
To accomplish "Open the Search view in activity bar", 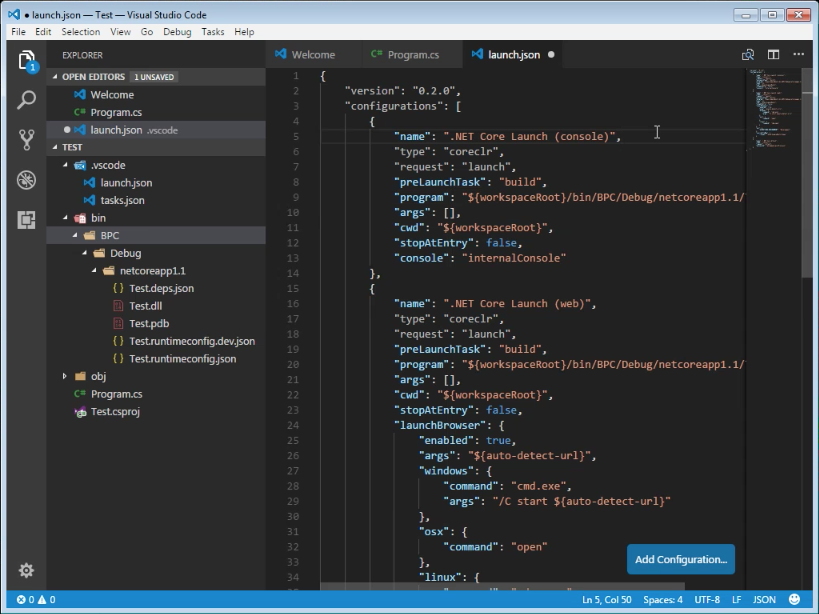I will (27, 99).
